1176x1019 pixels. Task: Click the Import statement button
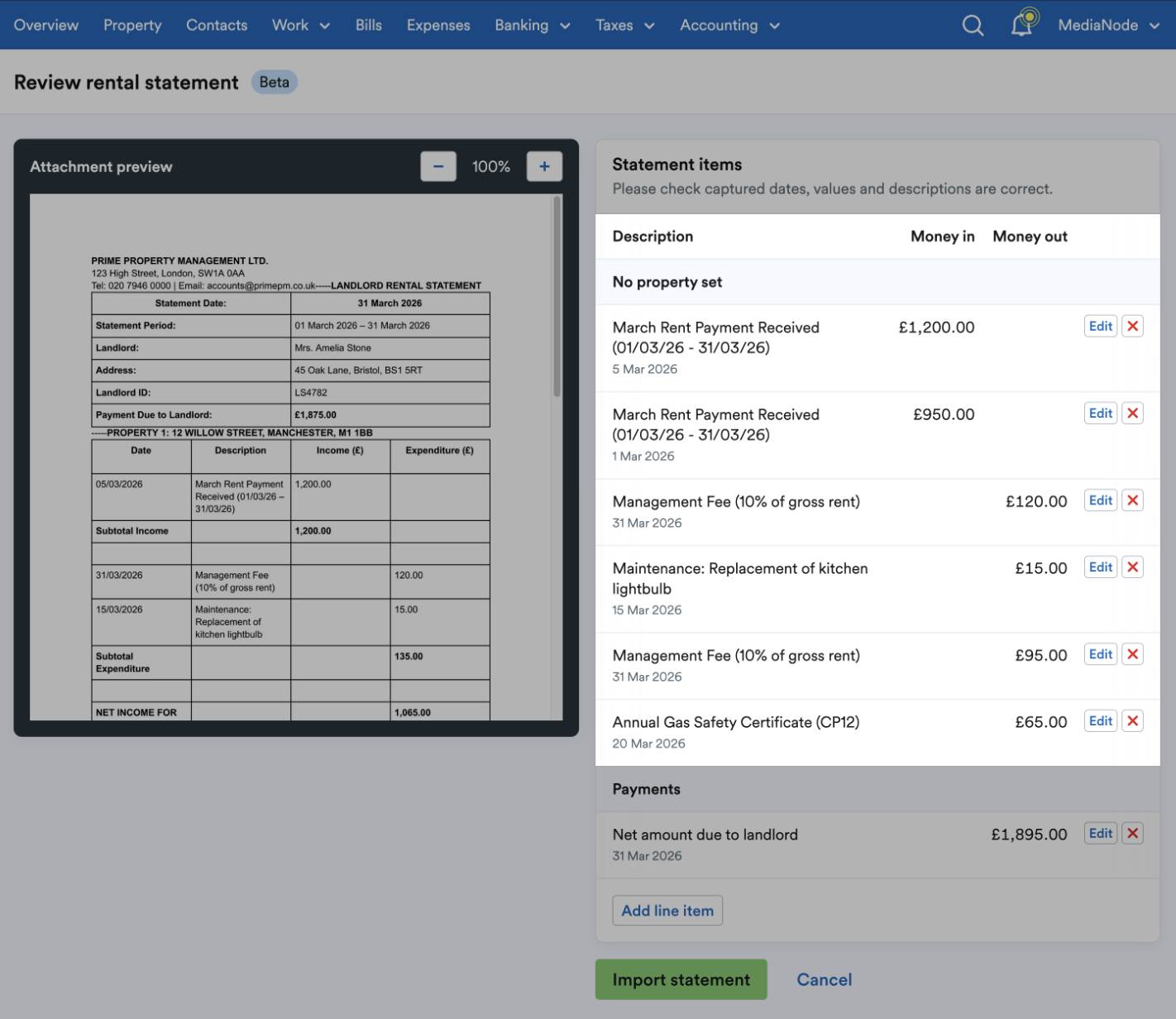coord(681,979)
